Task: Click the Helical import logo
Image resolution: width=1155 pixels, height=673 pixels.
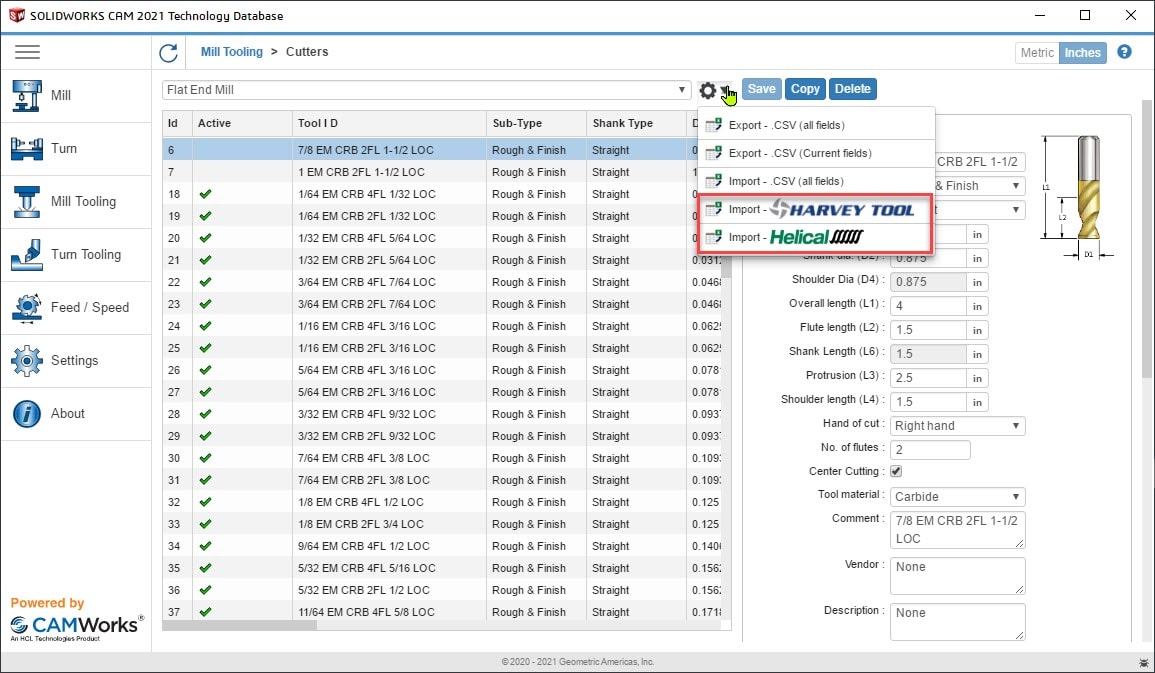Action: (816, 237)
